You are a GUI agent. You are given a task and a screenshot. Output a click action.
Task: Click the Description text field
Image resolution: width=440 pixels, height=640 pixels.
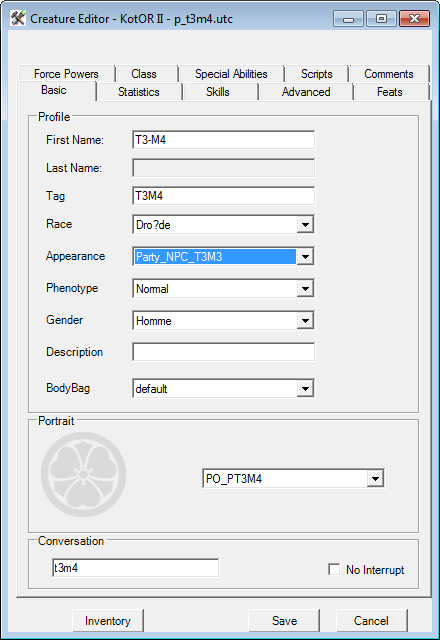[x=224, y=352]
